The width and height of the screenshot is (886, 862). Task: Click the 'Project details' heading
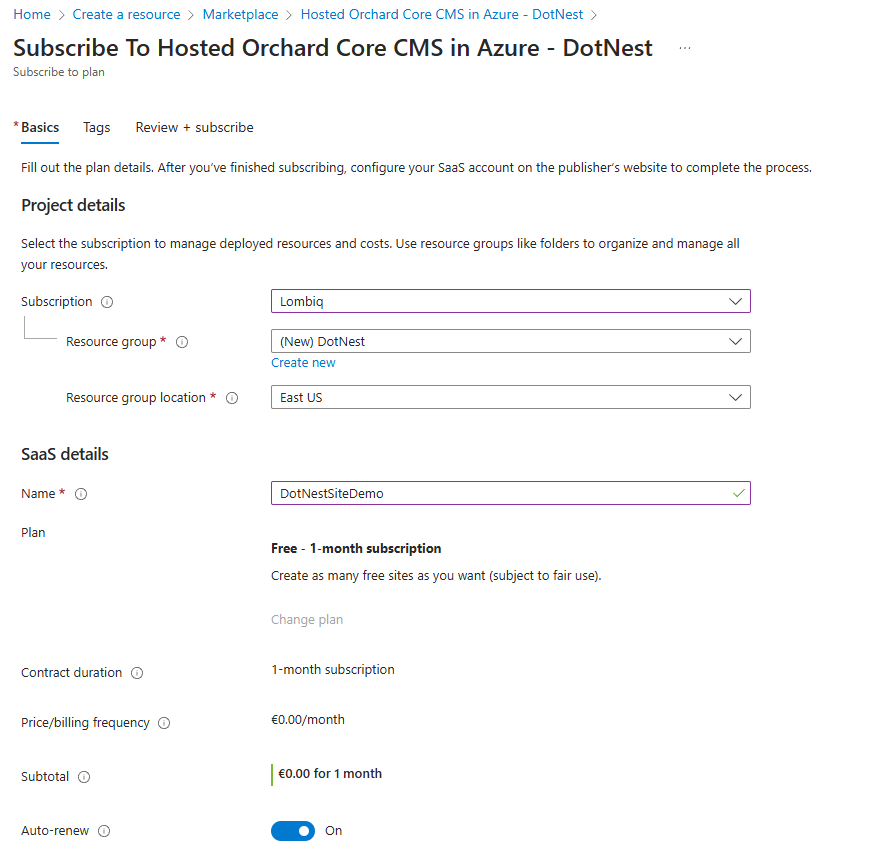pyautogui.click(x=73, y=206)
